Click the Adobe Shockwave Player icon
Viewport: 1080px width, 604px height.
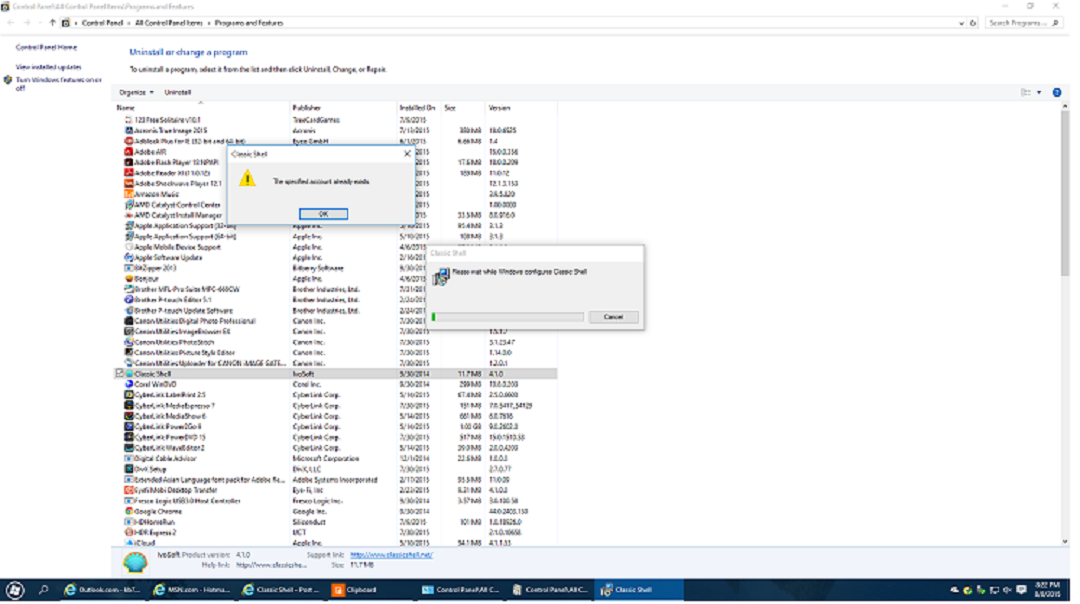pyautogui.click(x=128, y=185)
